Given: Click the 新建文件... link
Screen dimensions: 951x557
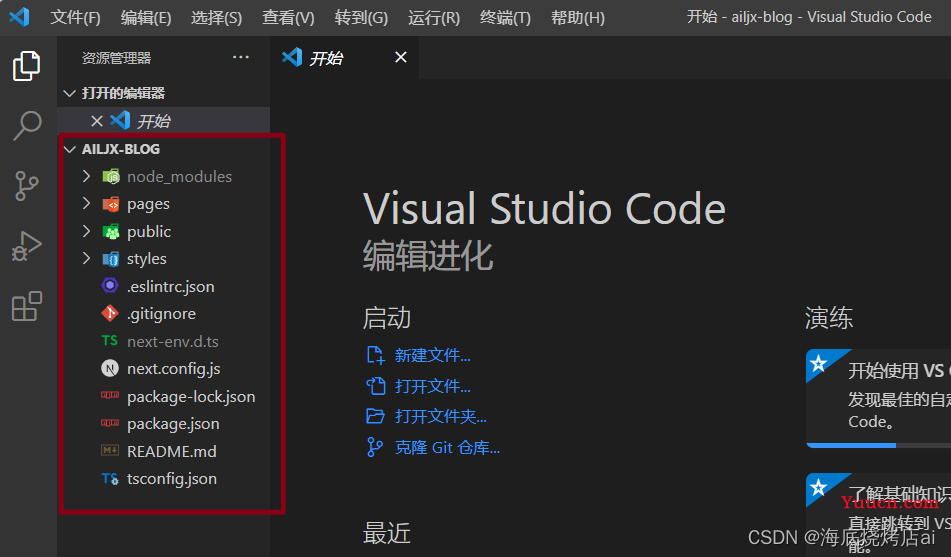Looking at the screenshot, I should [432, 355].
